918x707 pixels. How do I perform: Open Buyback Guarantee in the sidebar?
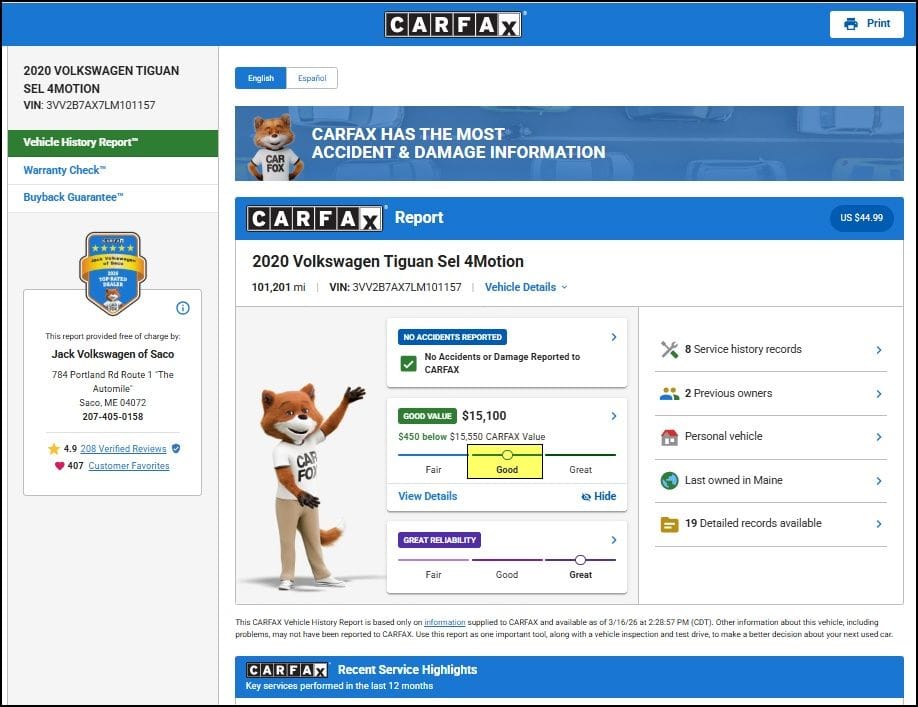coord(73,198)
